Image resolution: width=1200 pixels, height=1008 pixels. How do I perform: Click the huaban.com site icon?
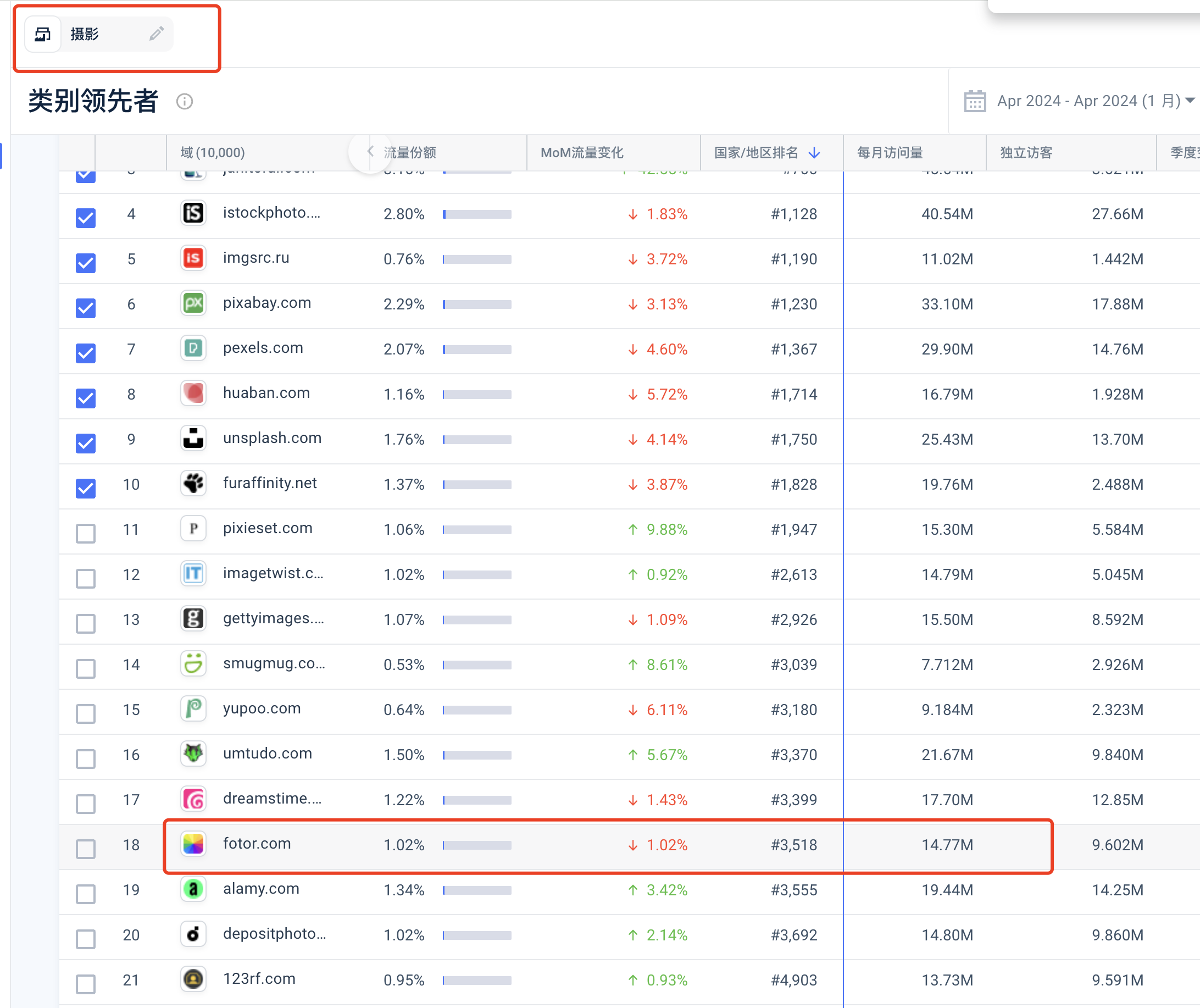coord(193,394)
